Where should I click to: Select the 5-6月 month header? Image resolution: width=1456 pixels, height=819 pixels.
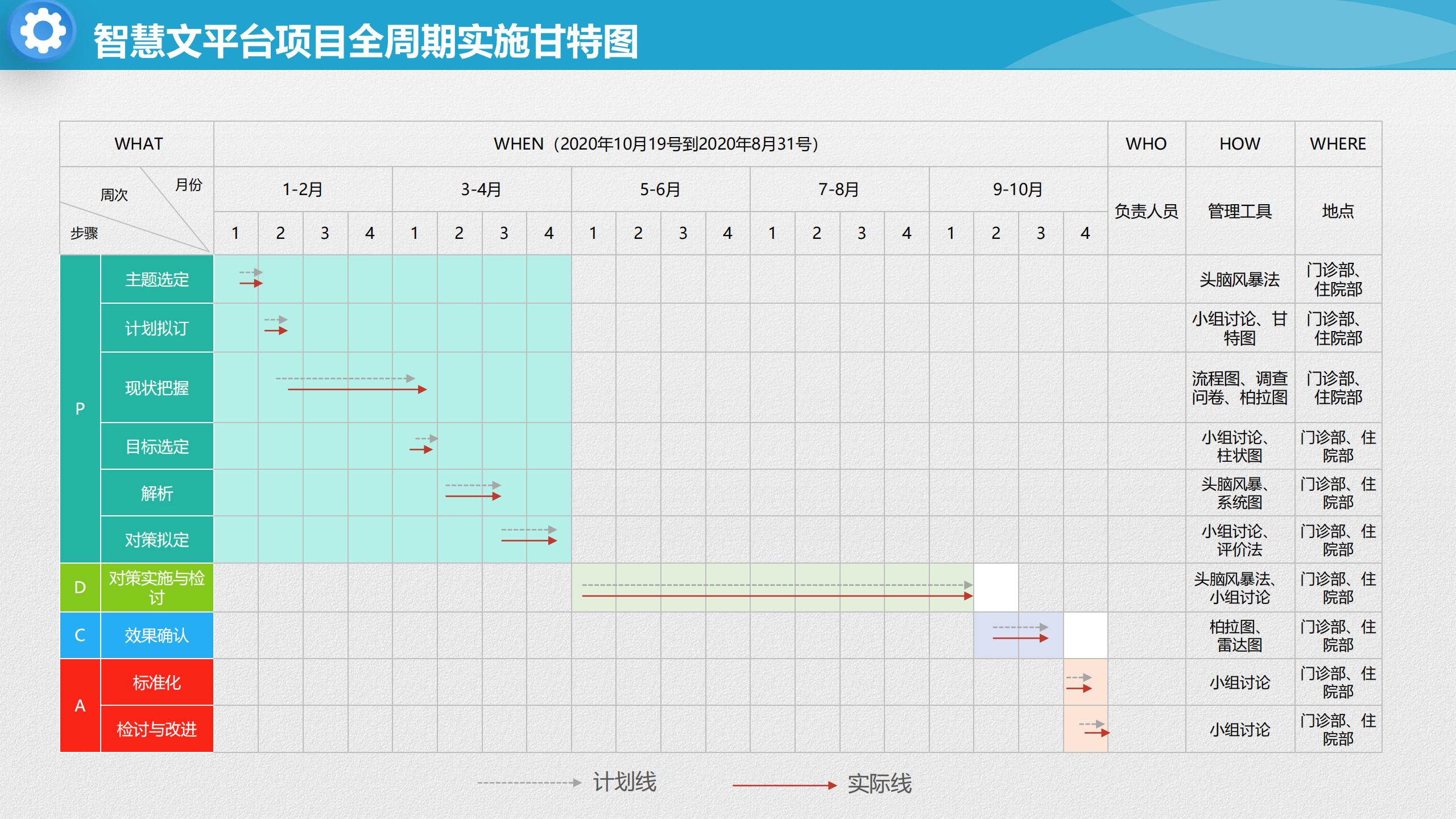[660, 189]
